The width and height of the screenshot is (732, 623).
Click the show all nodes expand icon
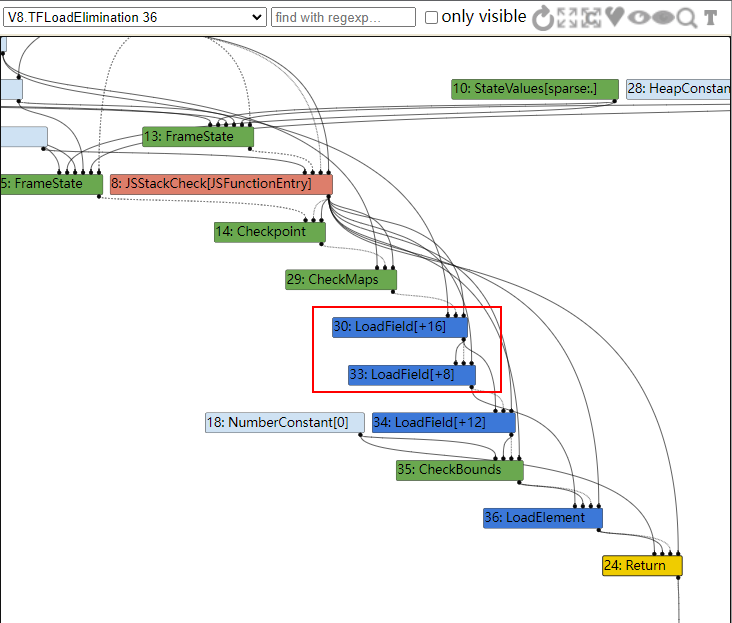[567, 17]
